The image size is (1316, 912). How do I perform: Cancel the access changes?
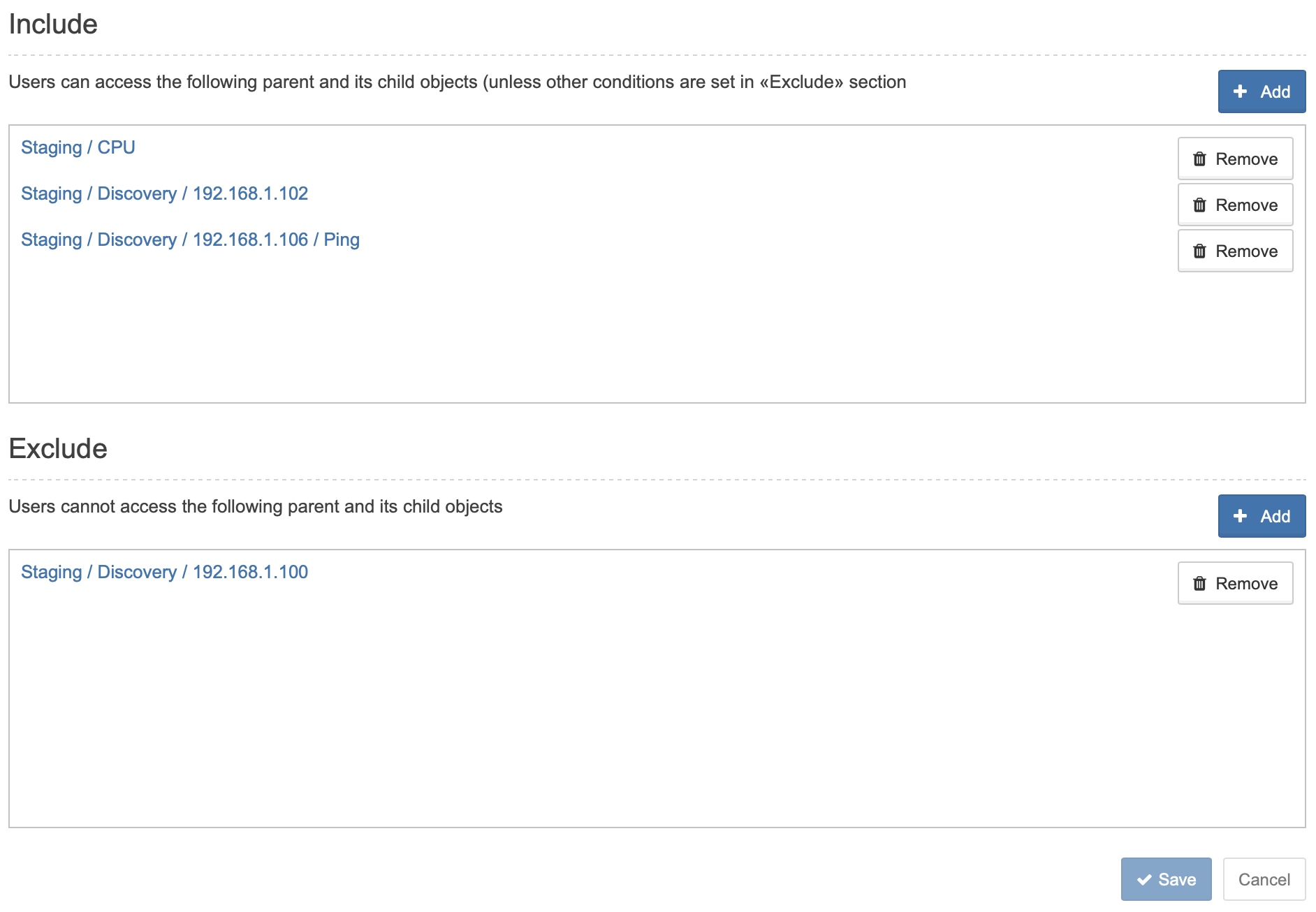pyautogui.click(x=1264, y=879)
